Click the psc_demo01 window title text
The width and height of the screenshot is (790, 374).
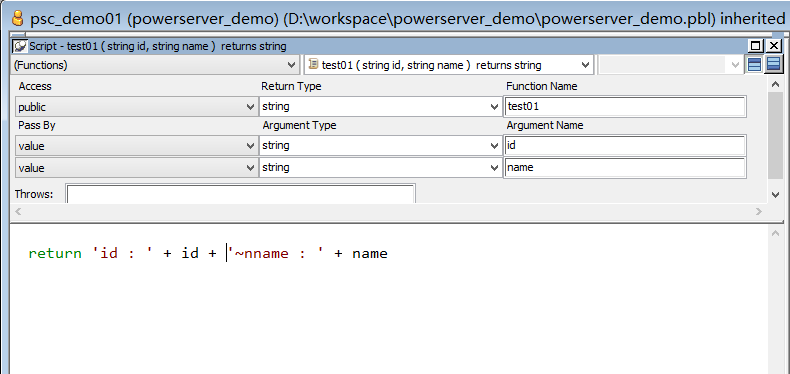408,19
